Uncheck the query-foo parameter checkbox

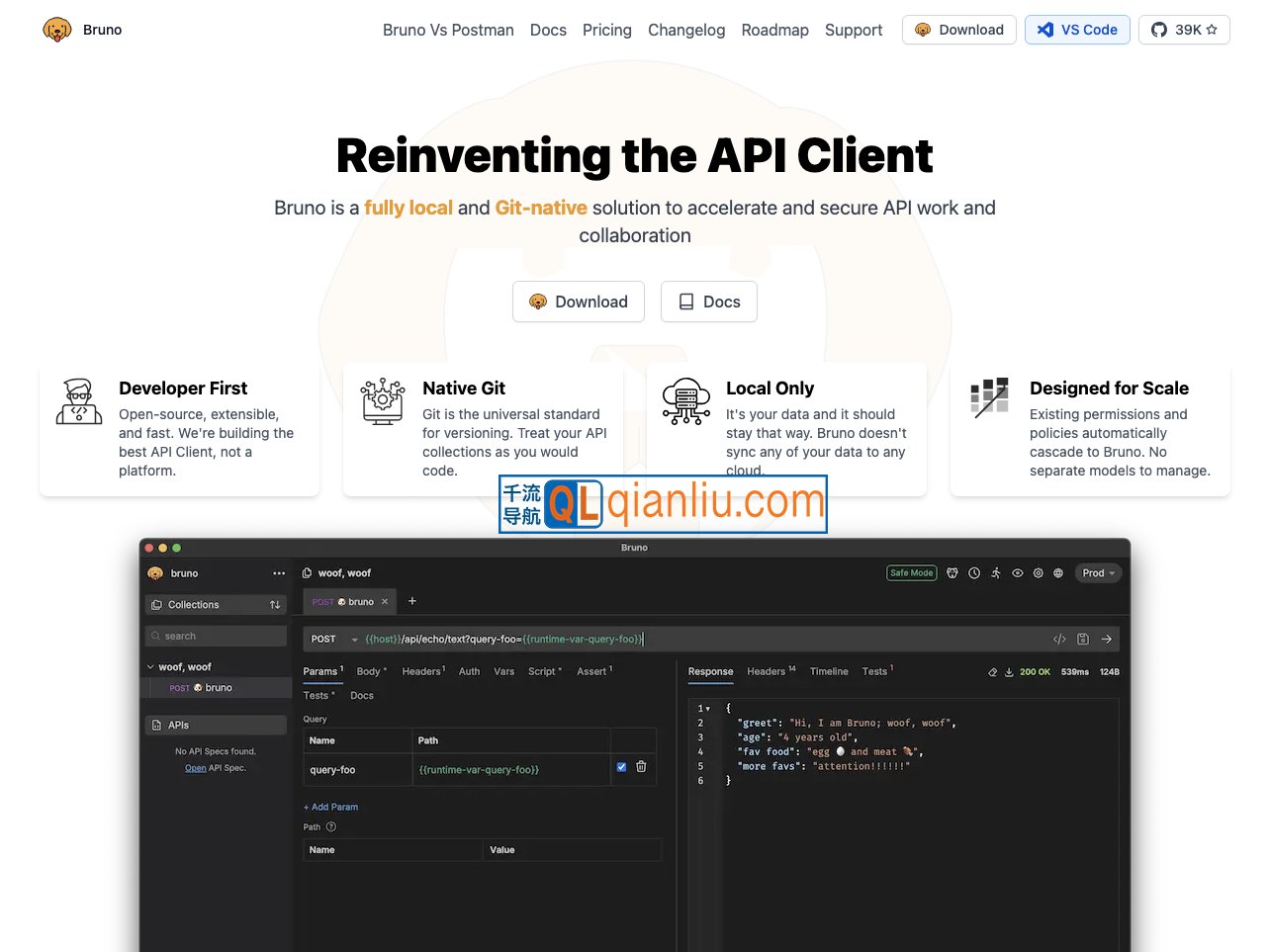point(621,767)
